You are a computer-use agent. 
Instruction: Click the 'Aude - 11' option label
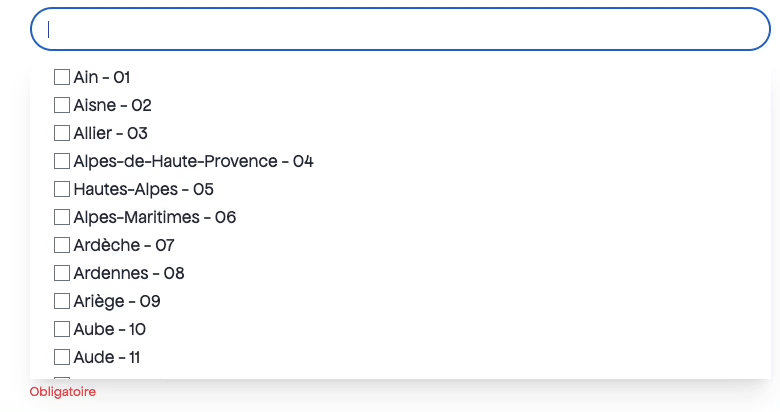107,357
